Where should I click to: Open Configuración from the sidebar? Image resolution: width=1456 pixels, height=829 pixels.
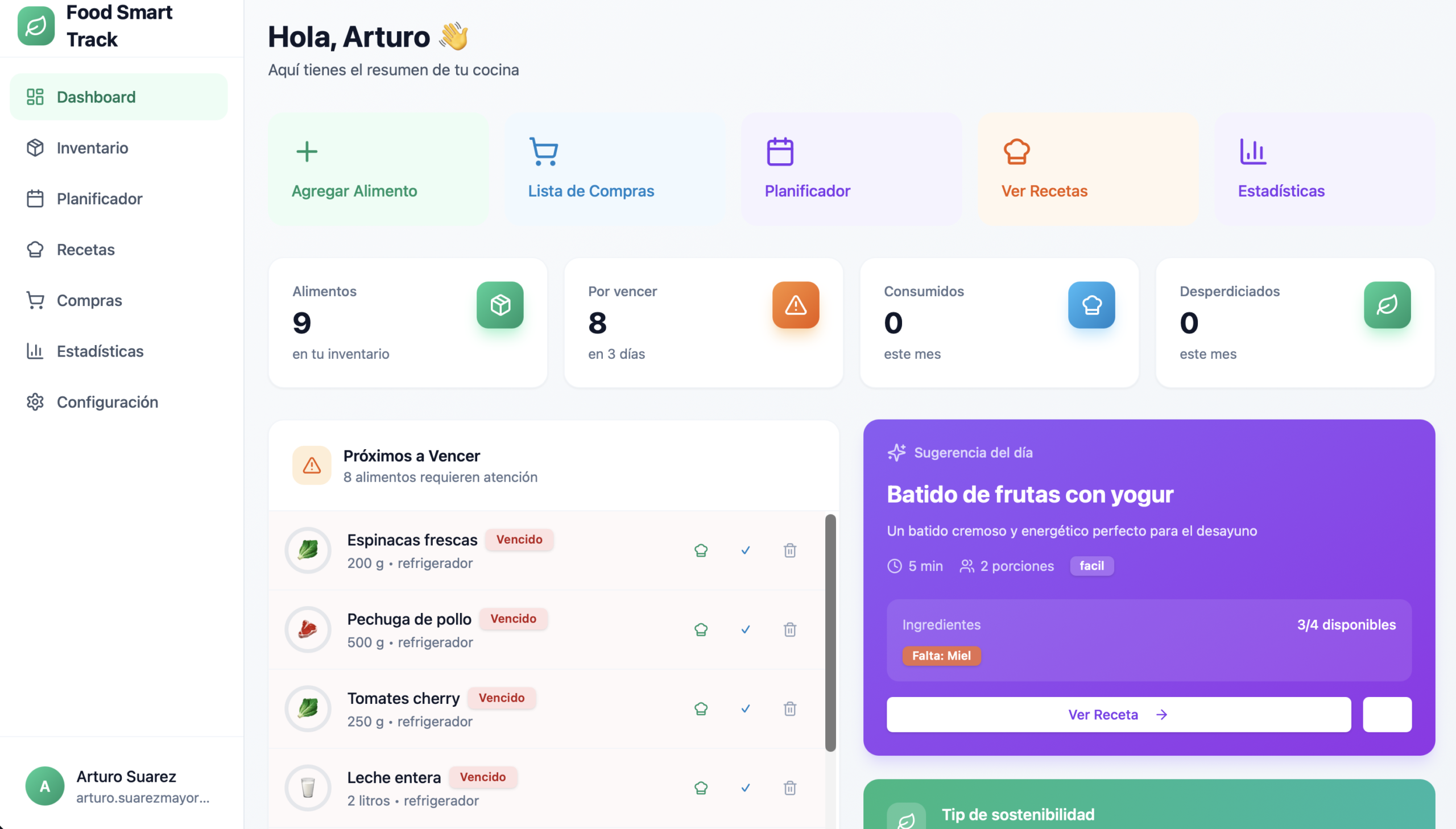(x=107, y=402)
